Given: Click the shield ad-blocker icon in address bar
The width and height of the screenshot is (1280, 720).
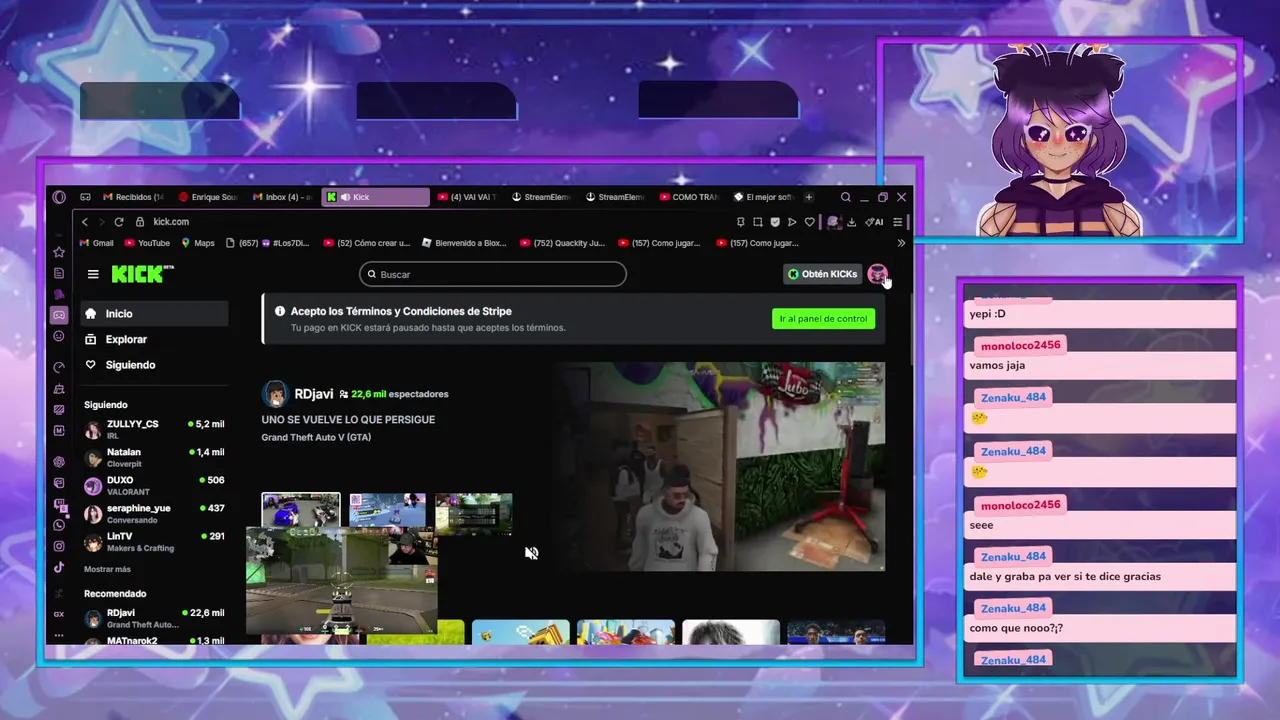Looking at the screenshot, I should pyautogui.click(x=775, y=222).
